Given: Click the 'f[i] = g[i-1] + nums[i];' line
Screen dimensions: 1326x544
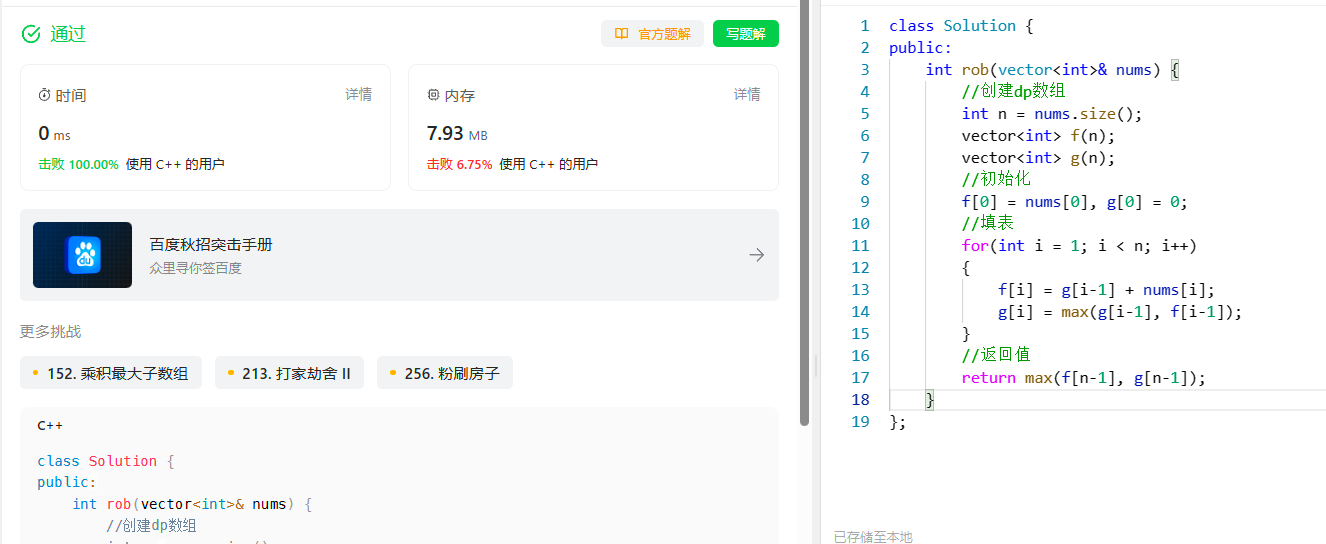Looking at the screenshot, I should pos(1107,290).
